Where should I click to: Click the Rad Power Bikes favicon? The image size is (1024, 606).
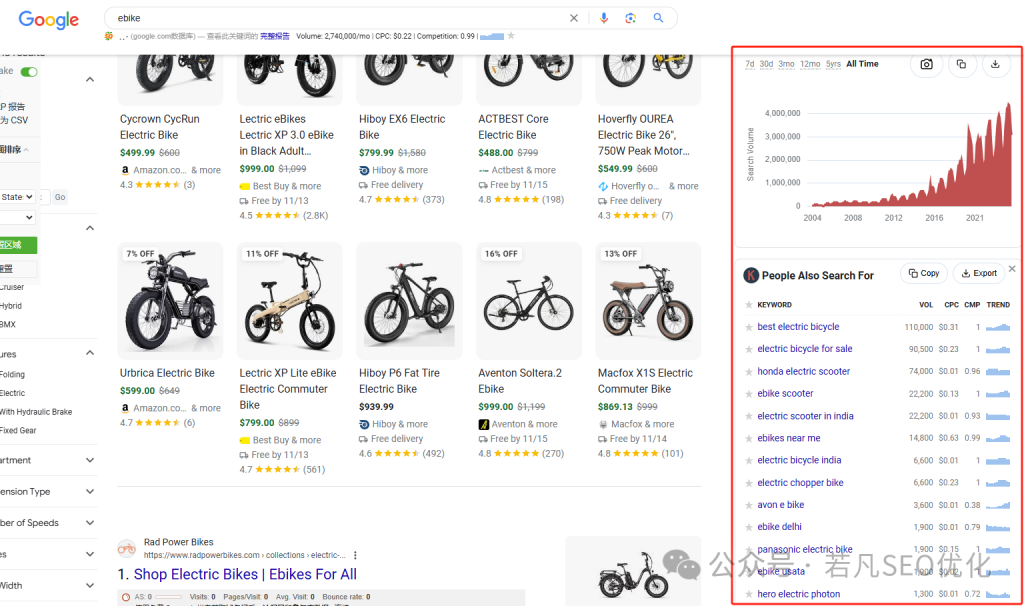127,549
